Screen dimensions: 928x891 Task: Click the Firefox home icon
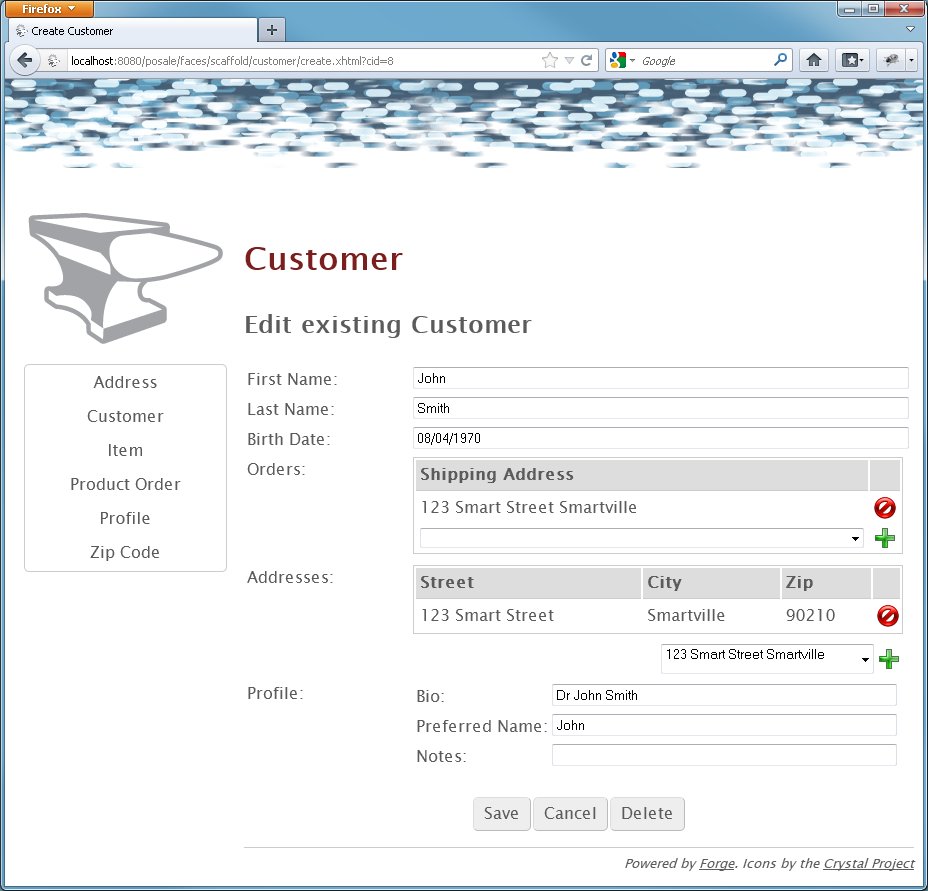[x=813, y=59]
